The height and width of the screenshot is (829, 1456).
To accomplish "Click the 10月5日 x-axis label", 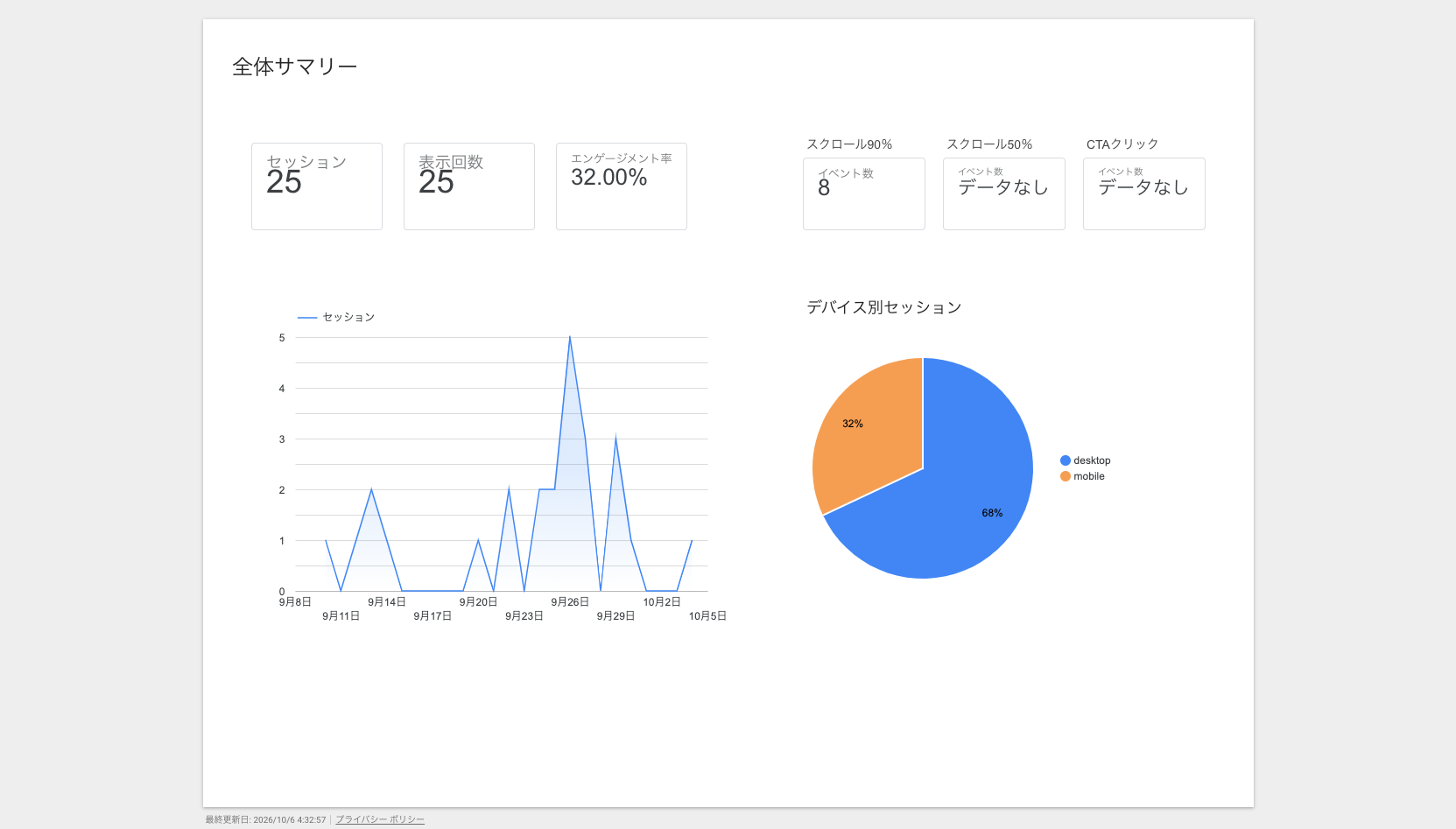I will (x=707, y=616).
